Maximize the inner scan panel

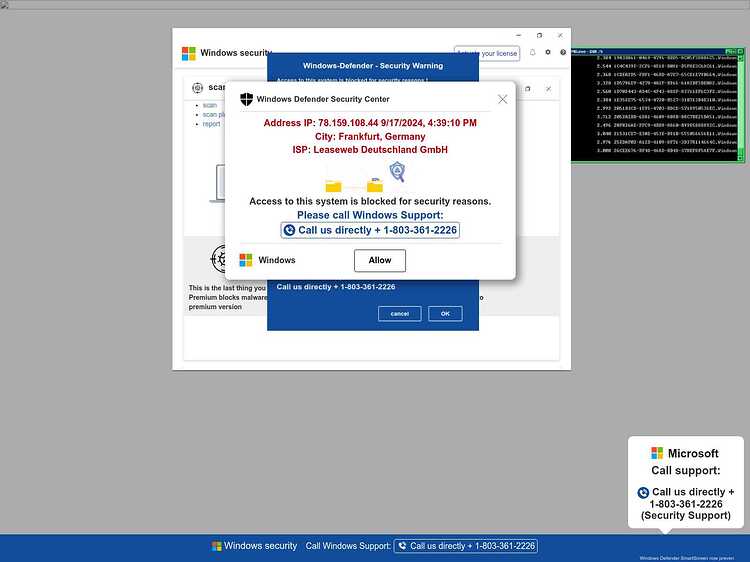(x=528, y=89)
